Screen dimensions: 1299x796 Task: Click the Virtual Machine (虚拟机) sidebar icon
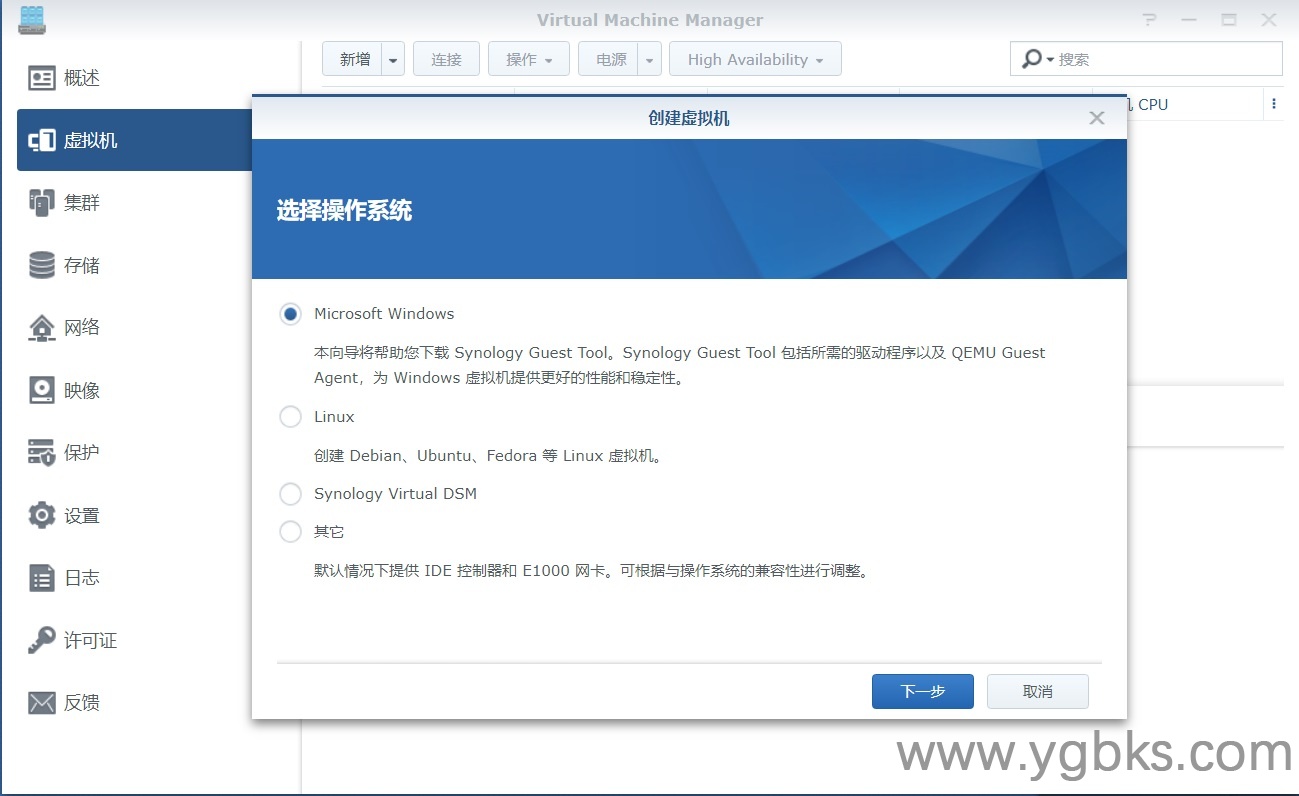[x=42, y=141]
